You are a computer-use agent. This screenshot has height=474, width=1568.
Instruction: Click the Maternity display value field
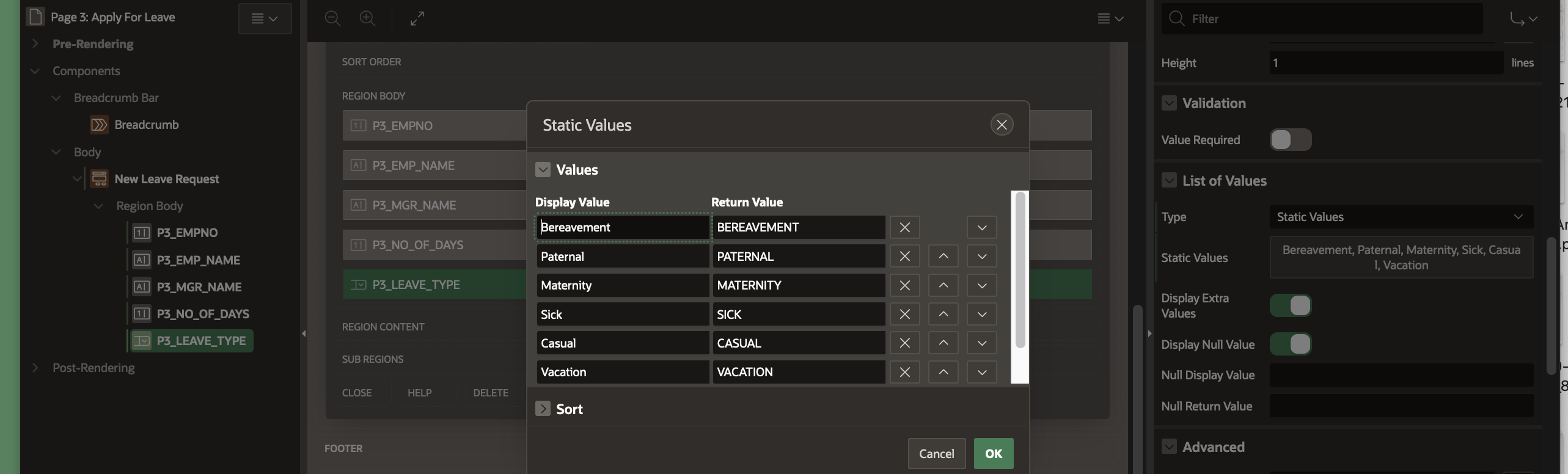622,285
